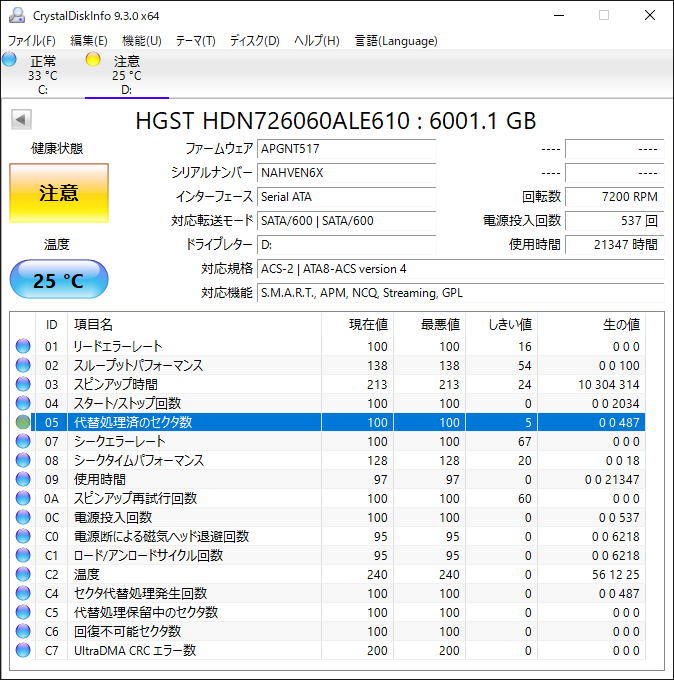The image size is (674, 680).
Task: Select drive D: 注意 25 °C tab
Action: point(127,75)
